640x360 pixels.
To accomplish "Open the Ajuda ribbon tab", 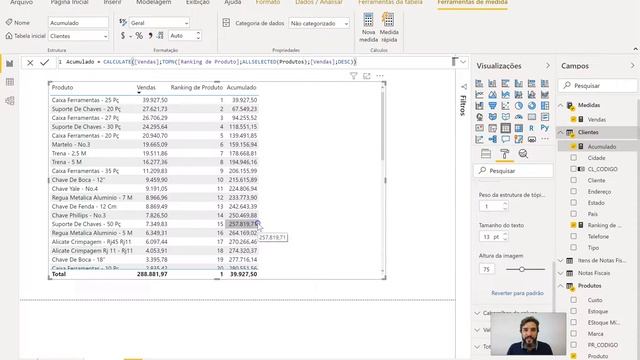I will (x=233, y=2).
